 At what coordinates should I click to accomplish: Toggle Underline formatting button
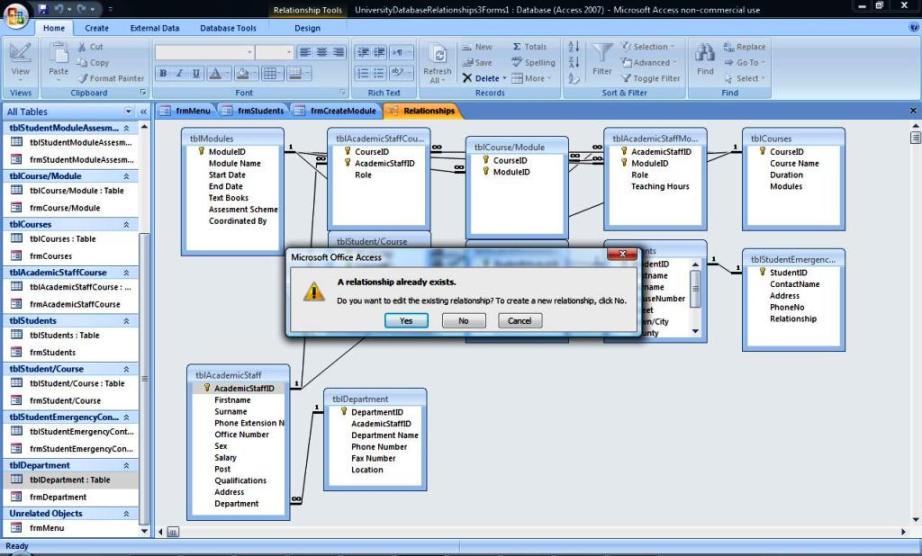[x=196, y=73]
